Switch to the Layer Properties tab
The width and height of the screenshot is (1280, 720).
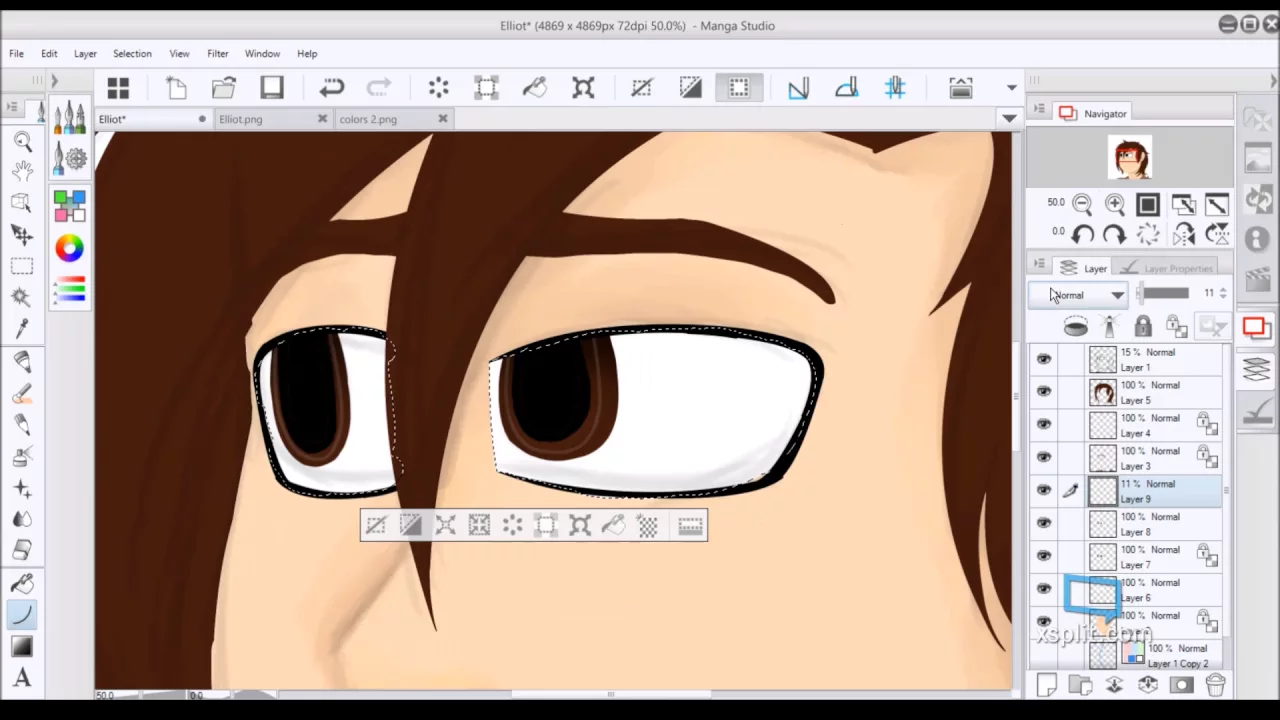(1165, 268)
